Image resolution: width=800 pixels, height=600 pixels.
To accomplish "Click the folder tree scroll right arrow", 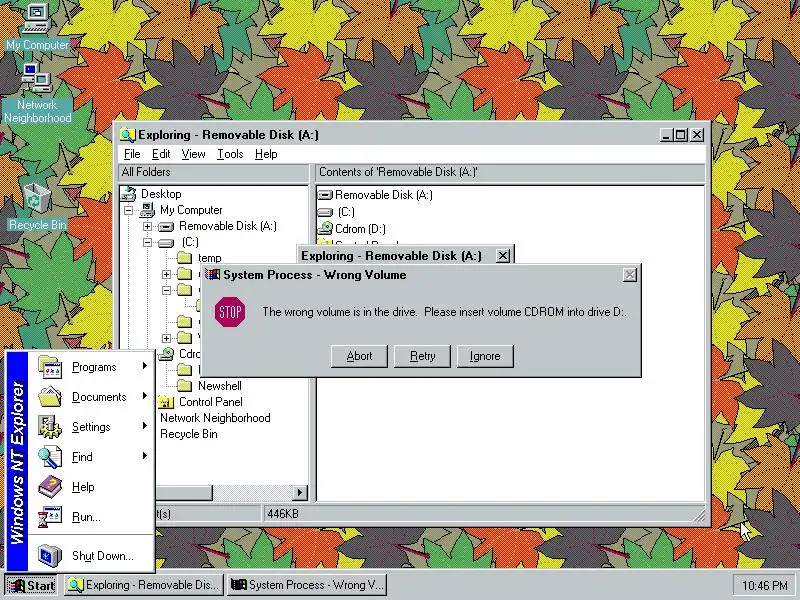I will (x=300, y=492).
